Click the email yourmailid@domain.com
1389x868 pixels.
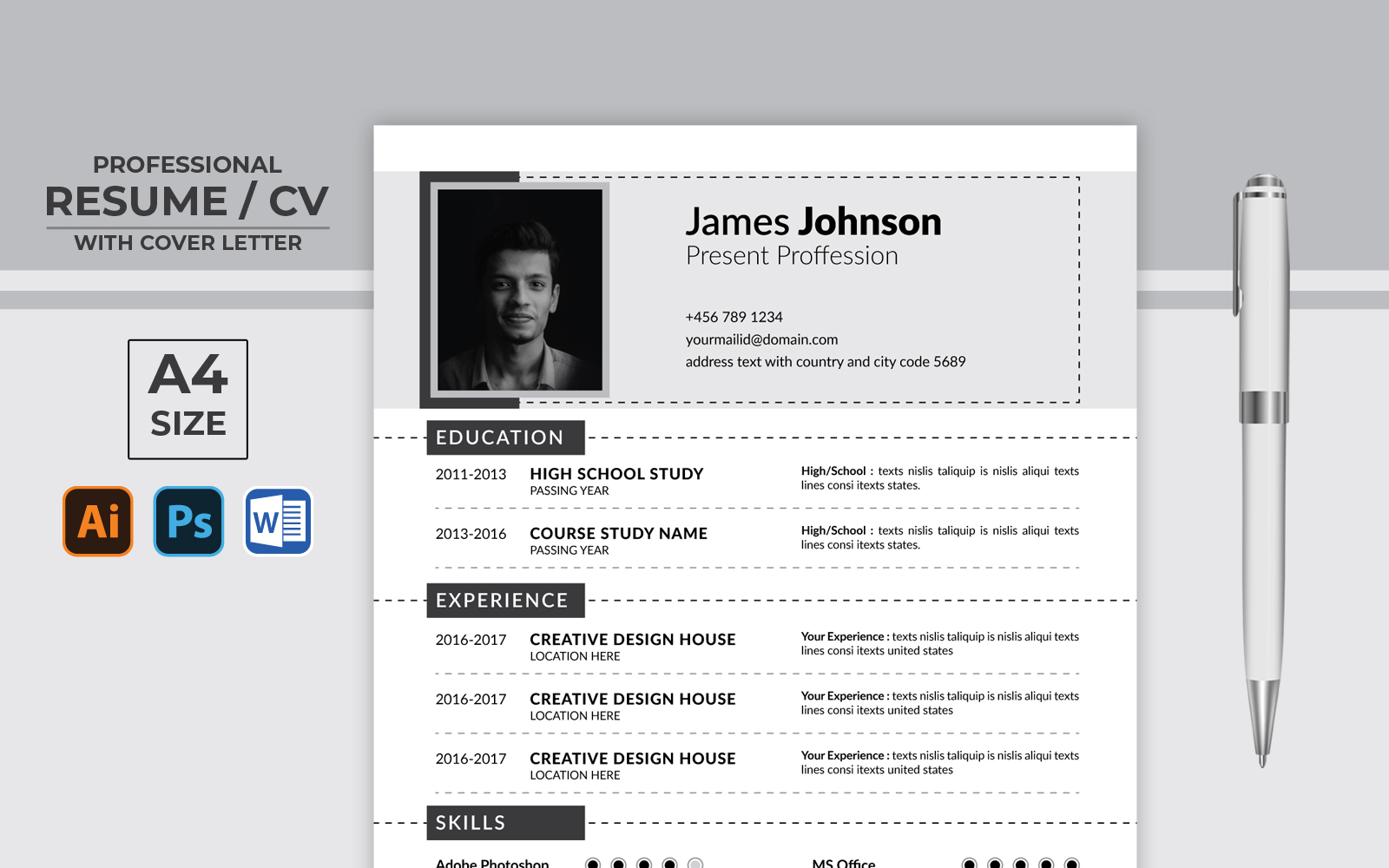761,339
